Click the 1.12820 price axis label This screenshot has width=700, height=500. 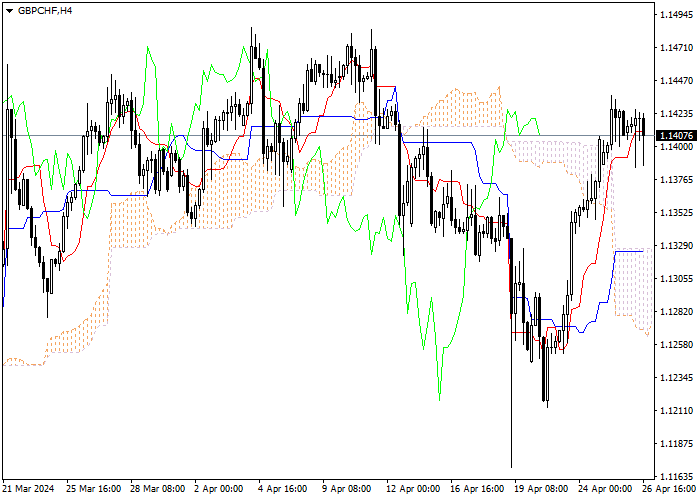(676, 312)
